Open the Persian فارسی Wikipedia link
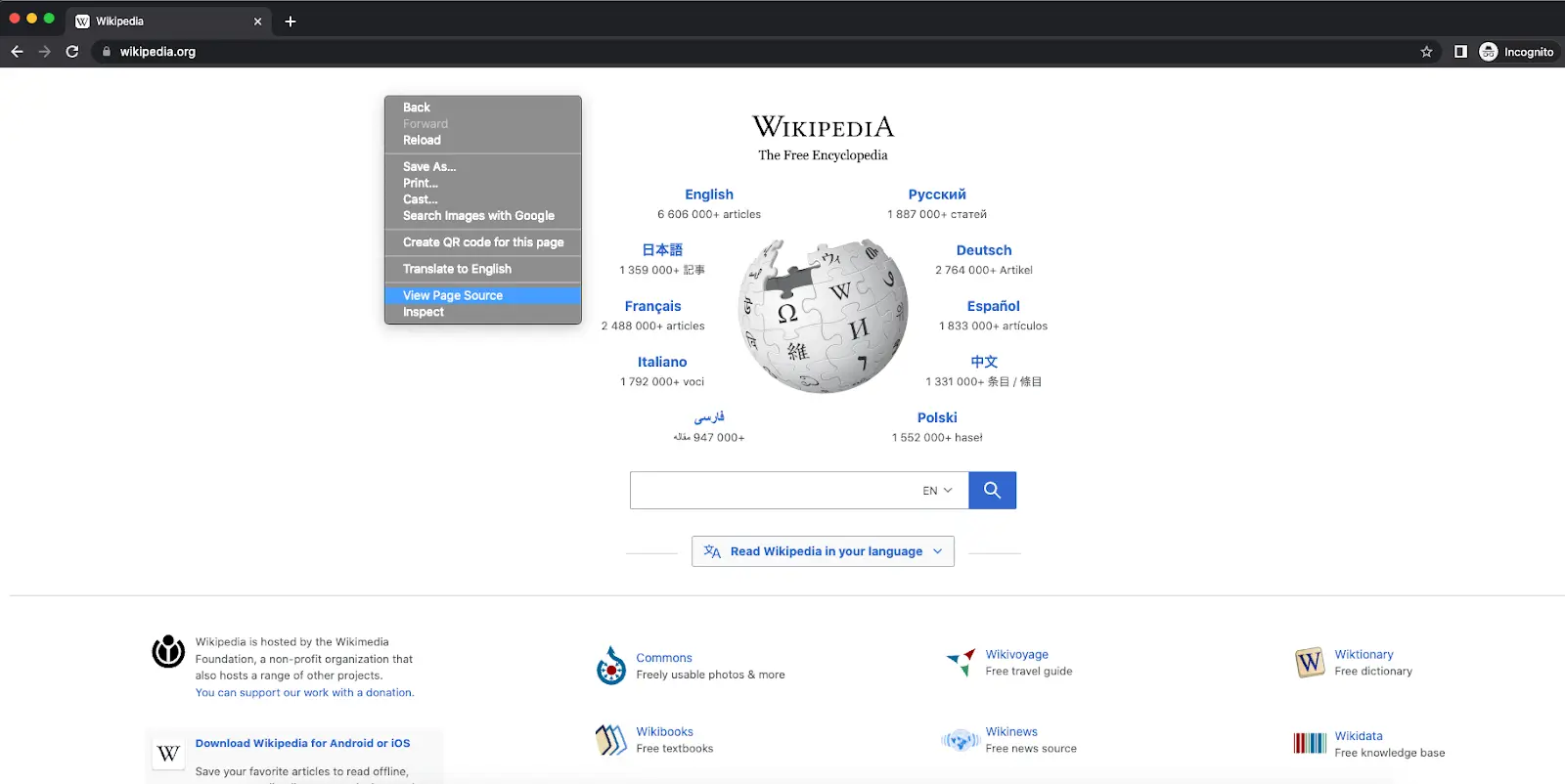 point(709,417)
